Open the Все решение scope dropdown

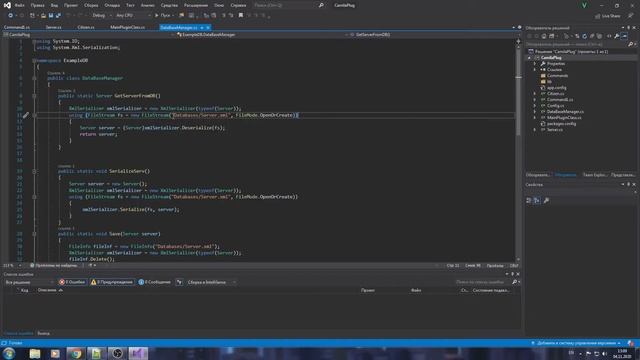pos(29,282)
